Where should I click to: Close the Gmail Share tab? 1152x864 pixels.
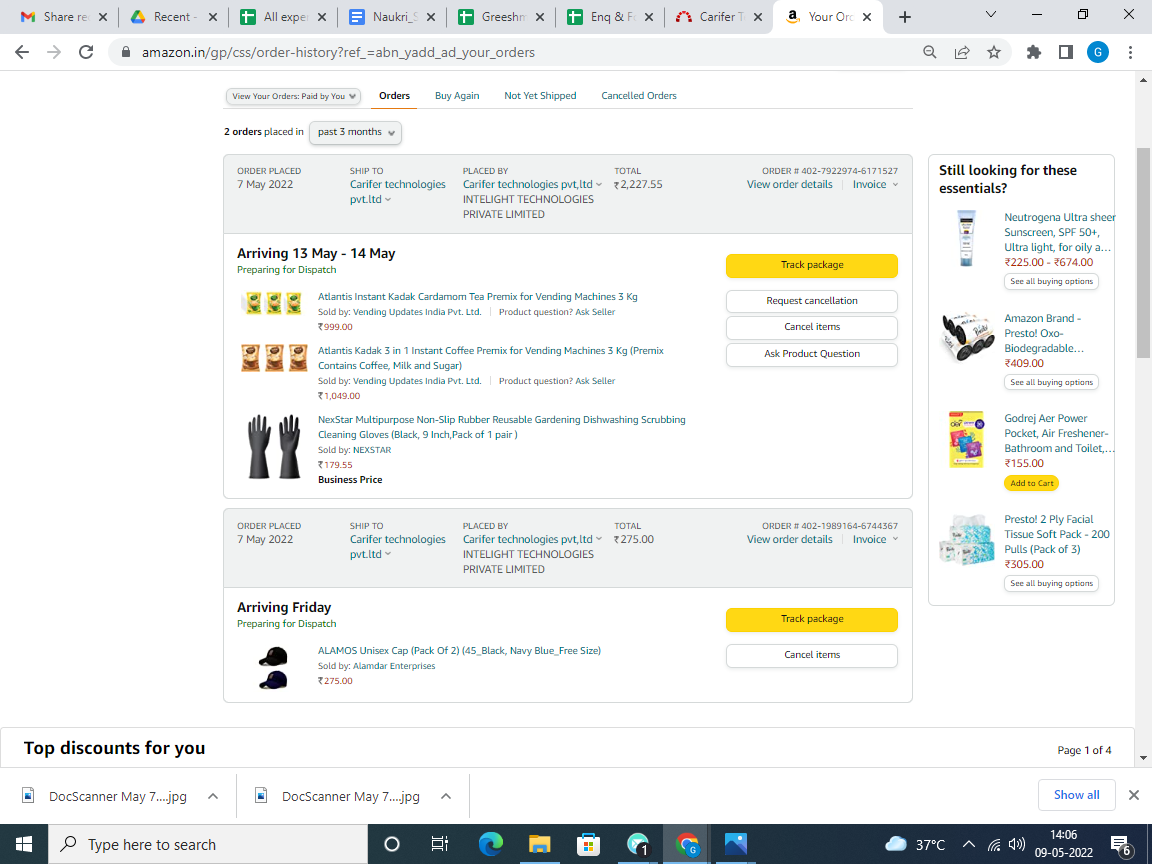102,17
